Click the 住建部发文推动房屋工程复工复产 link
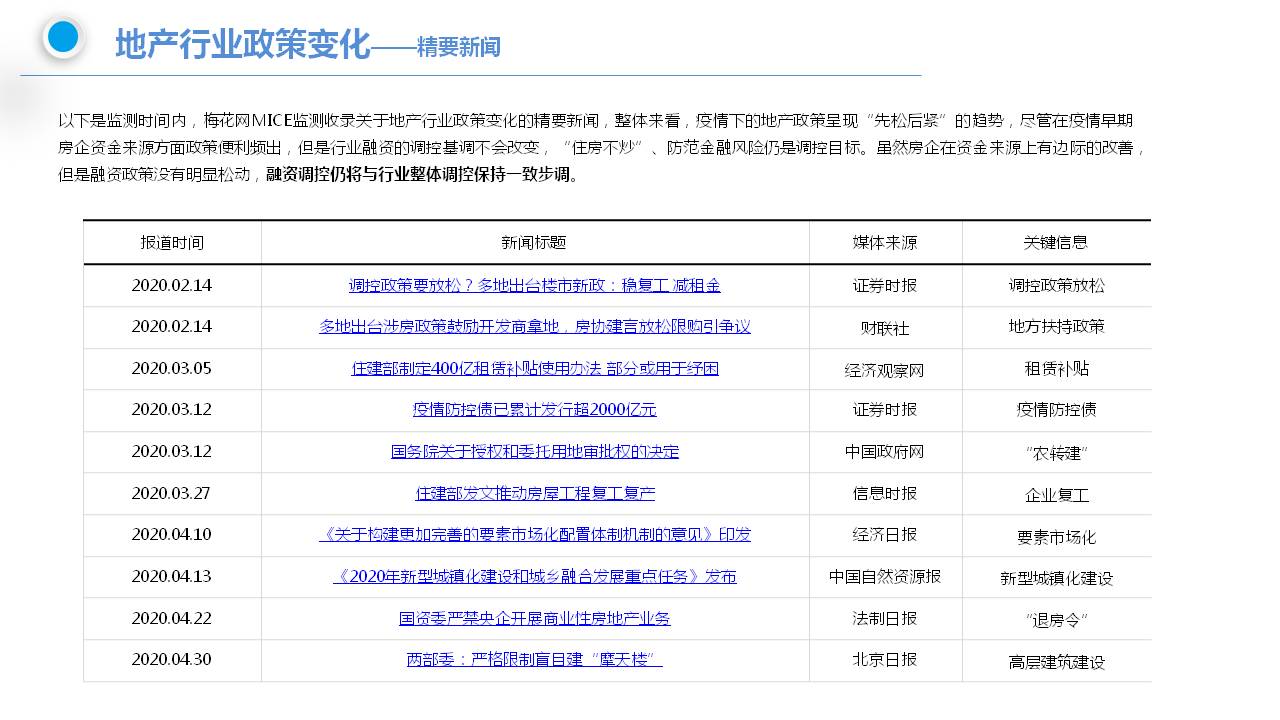 click(534, 493)
